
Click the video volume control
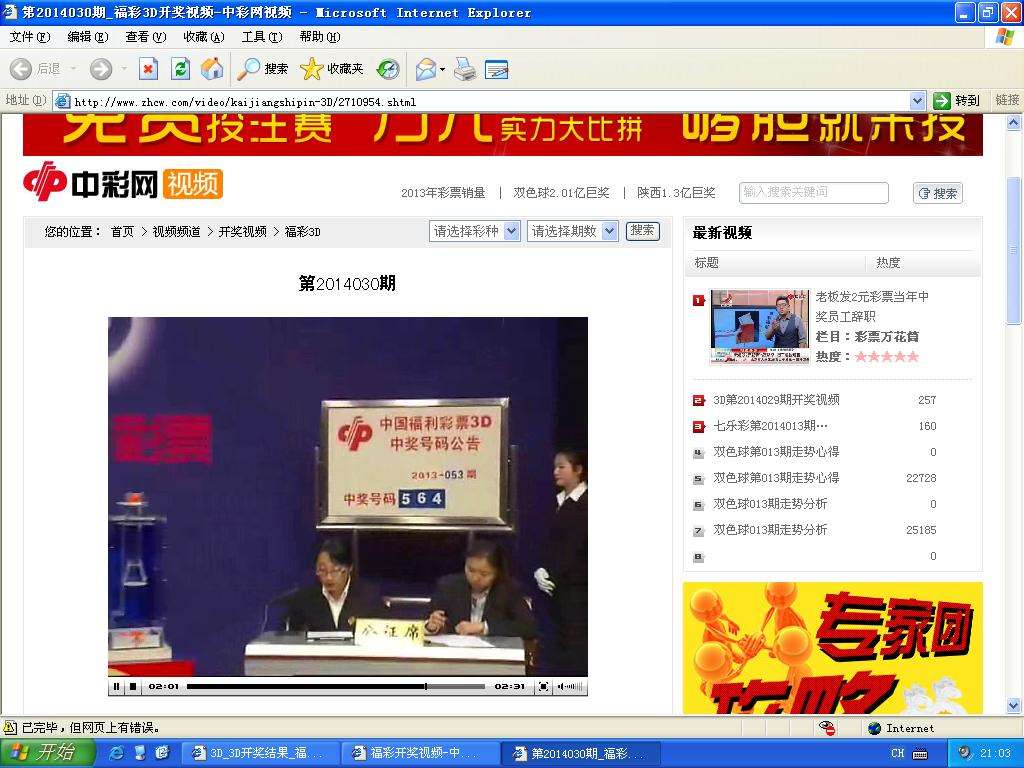pos(570,686)
